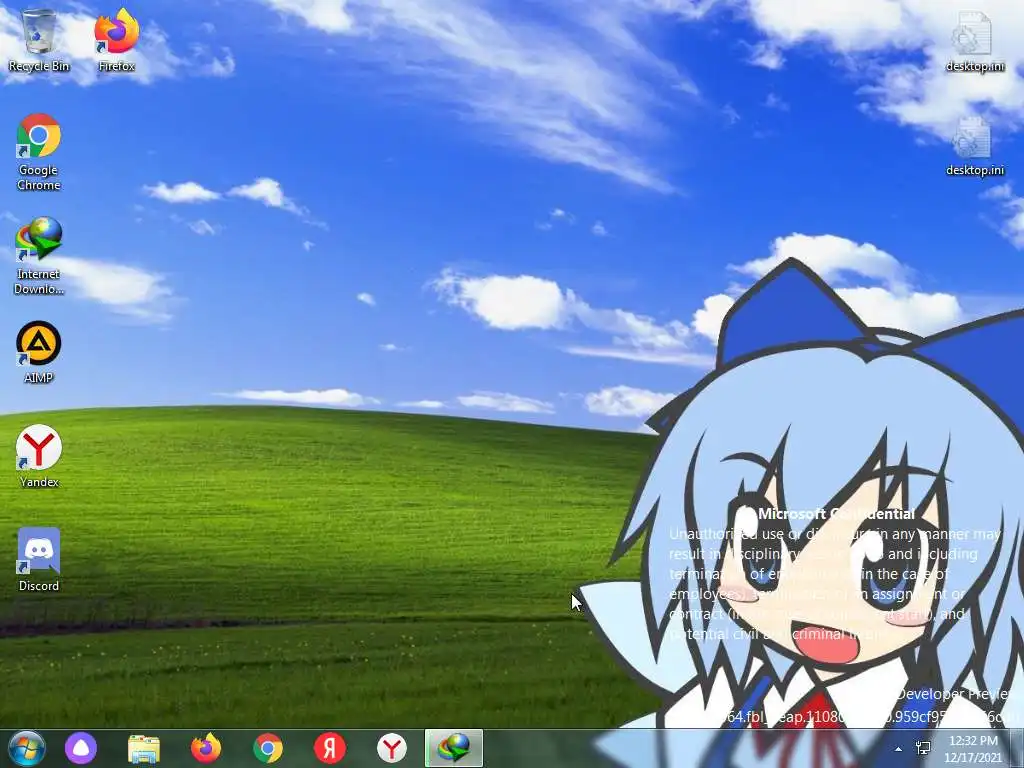Open the clock showing 12:32 PM

coord(973,748)
